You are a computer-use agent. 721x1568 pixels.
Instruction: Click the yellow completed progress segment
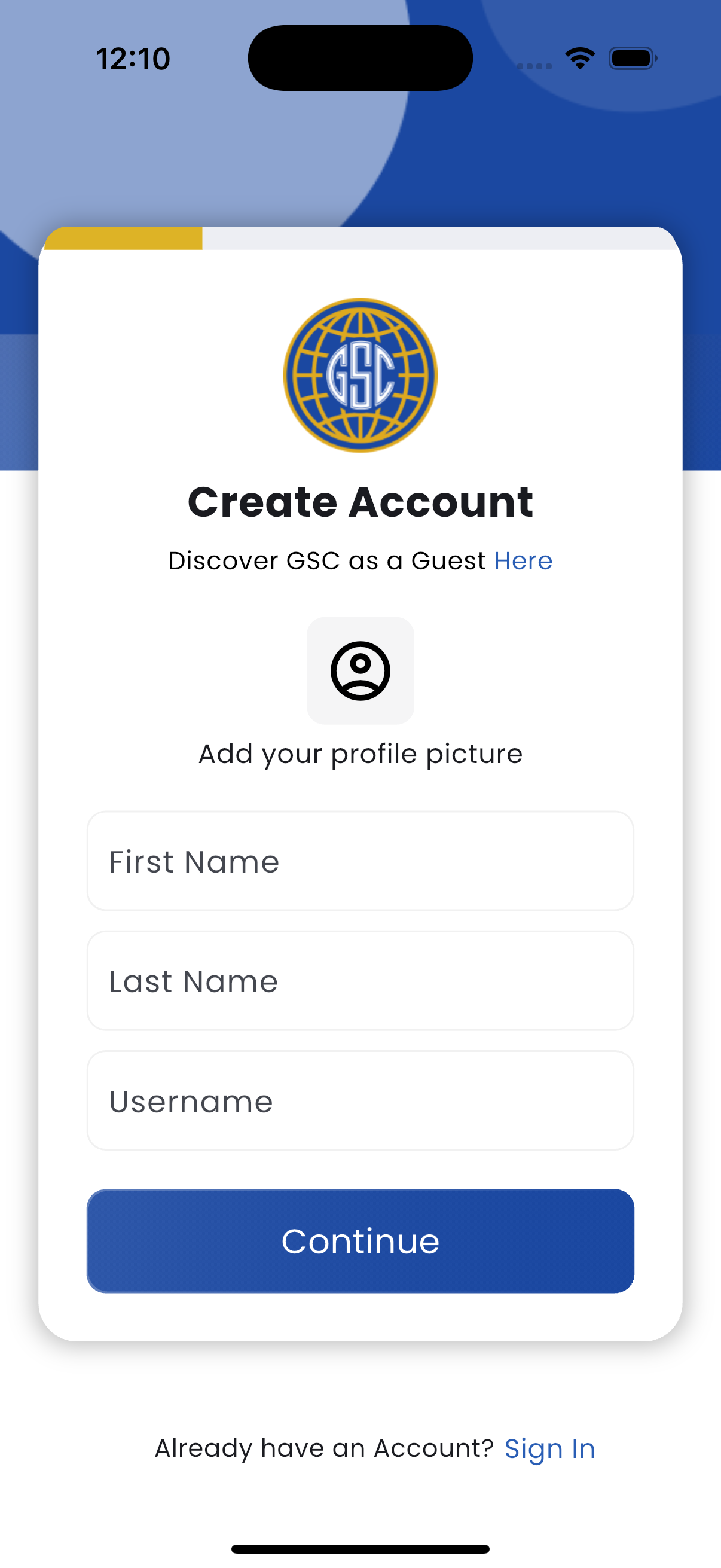(124, 238)
